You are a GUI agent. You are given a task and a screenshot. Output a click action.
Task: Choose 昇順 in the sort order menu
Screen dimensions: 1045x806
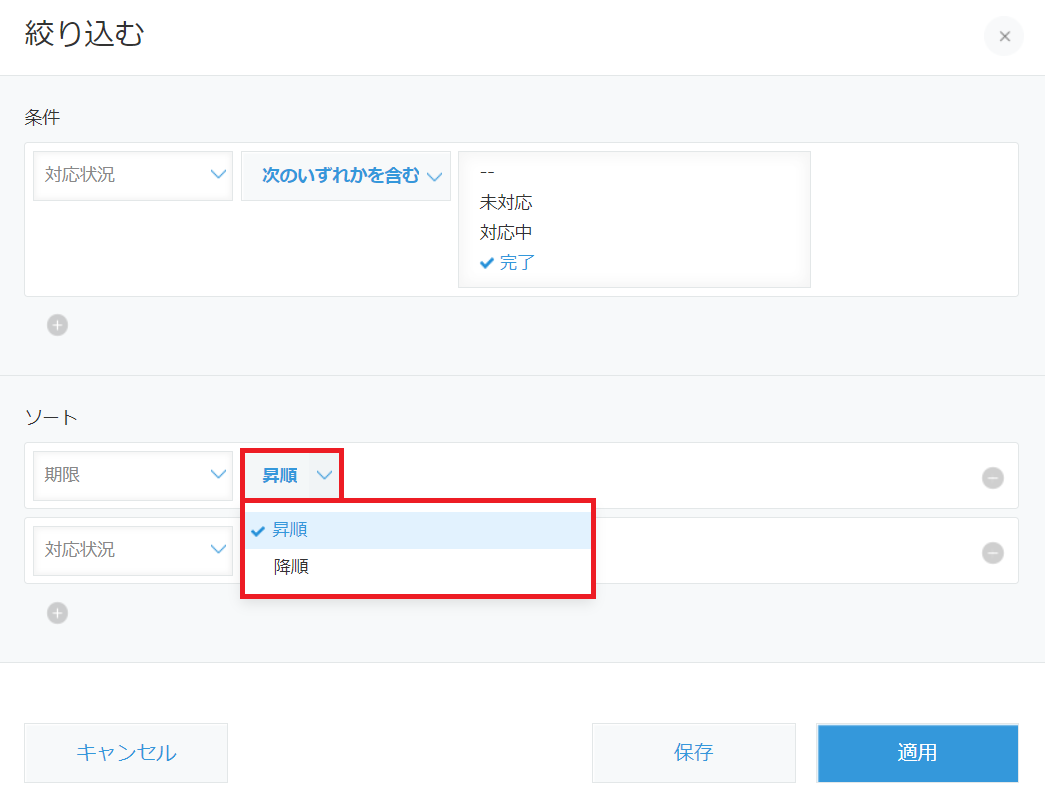pyautogui.click(x=418, y=530)
